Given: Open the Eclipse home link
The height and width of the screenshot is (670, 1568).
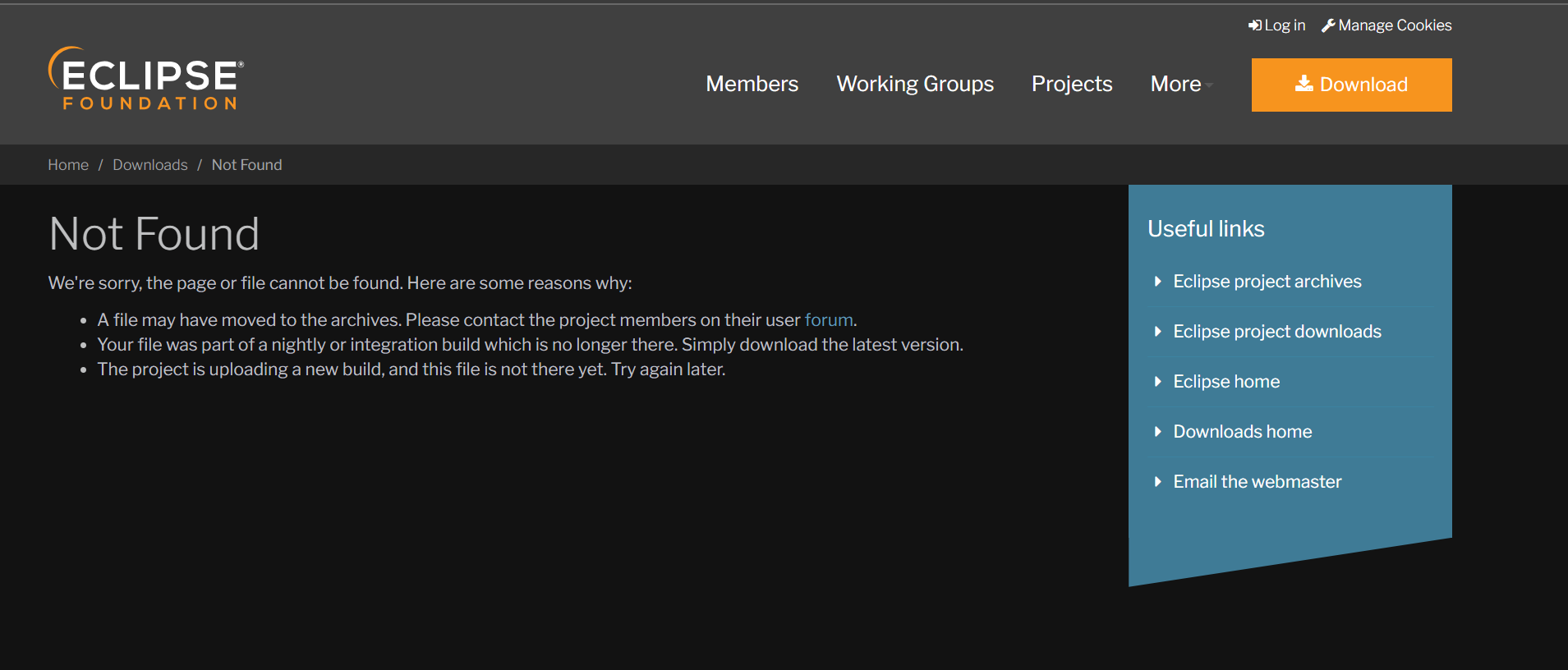Looking at the screenshot, I should (x=1226, y=382).
